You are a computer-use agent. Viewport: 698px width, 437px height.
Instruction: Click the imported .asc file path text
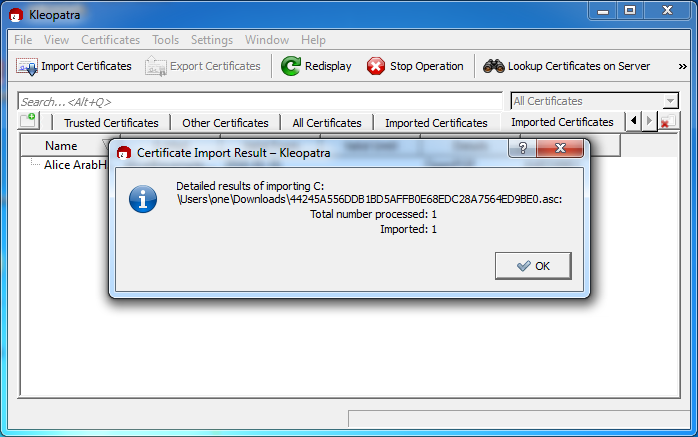tap(369, 199)
